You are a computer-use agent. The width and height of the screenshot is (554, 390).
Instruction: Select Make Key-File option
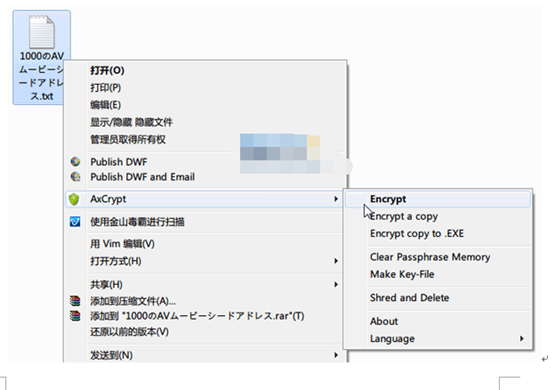[x=402, y=274]
